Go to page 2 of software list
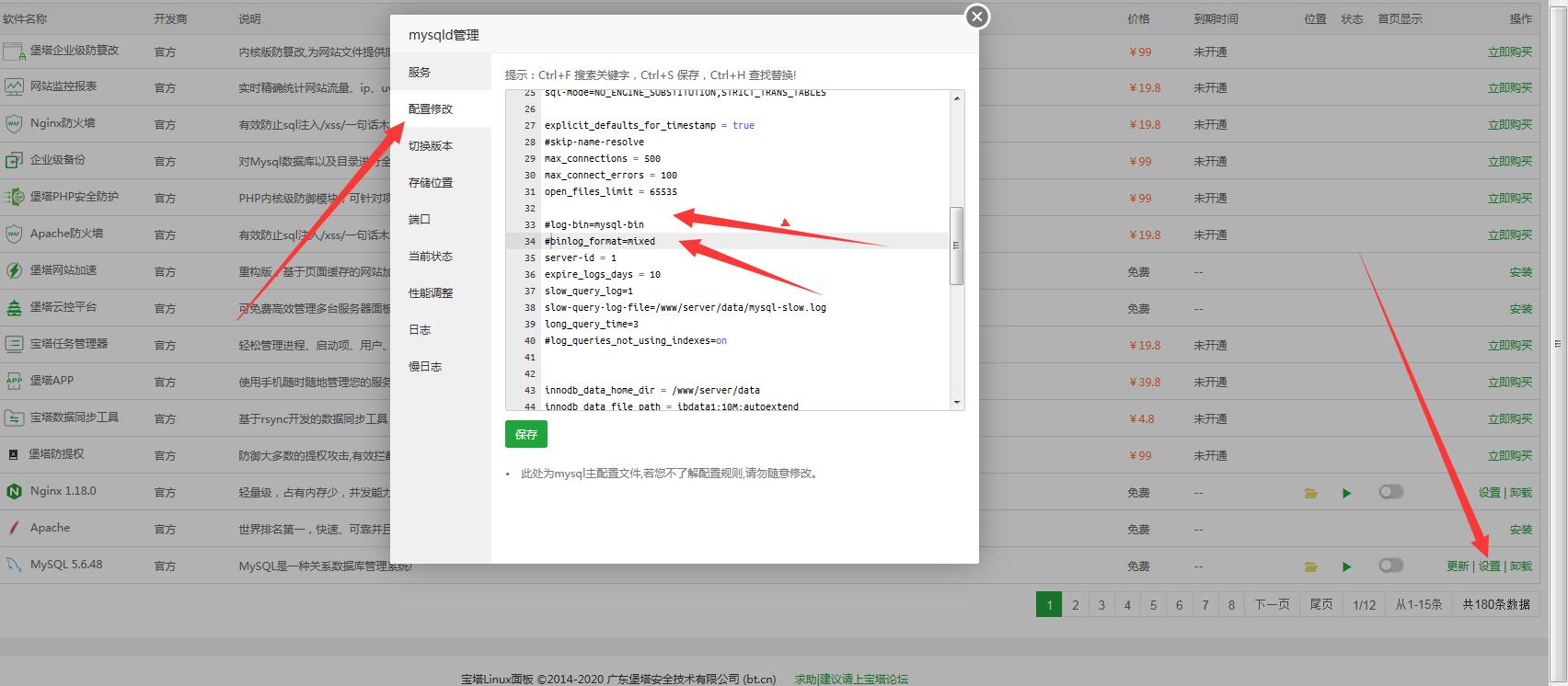This screenshot has width=1568, height=686. point(1075,604)
